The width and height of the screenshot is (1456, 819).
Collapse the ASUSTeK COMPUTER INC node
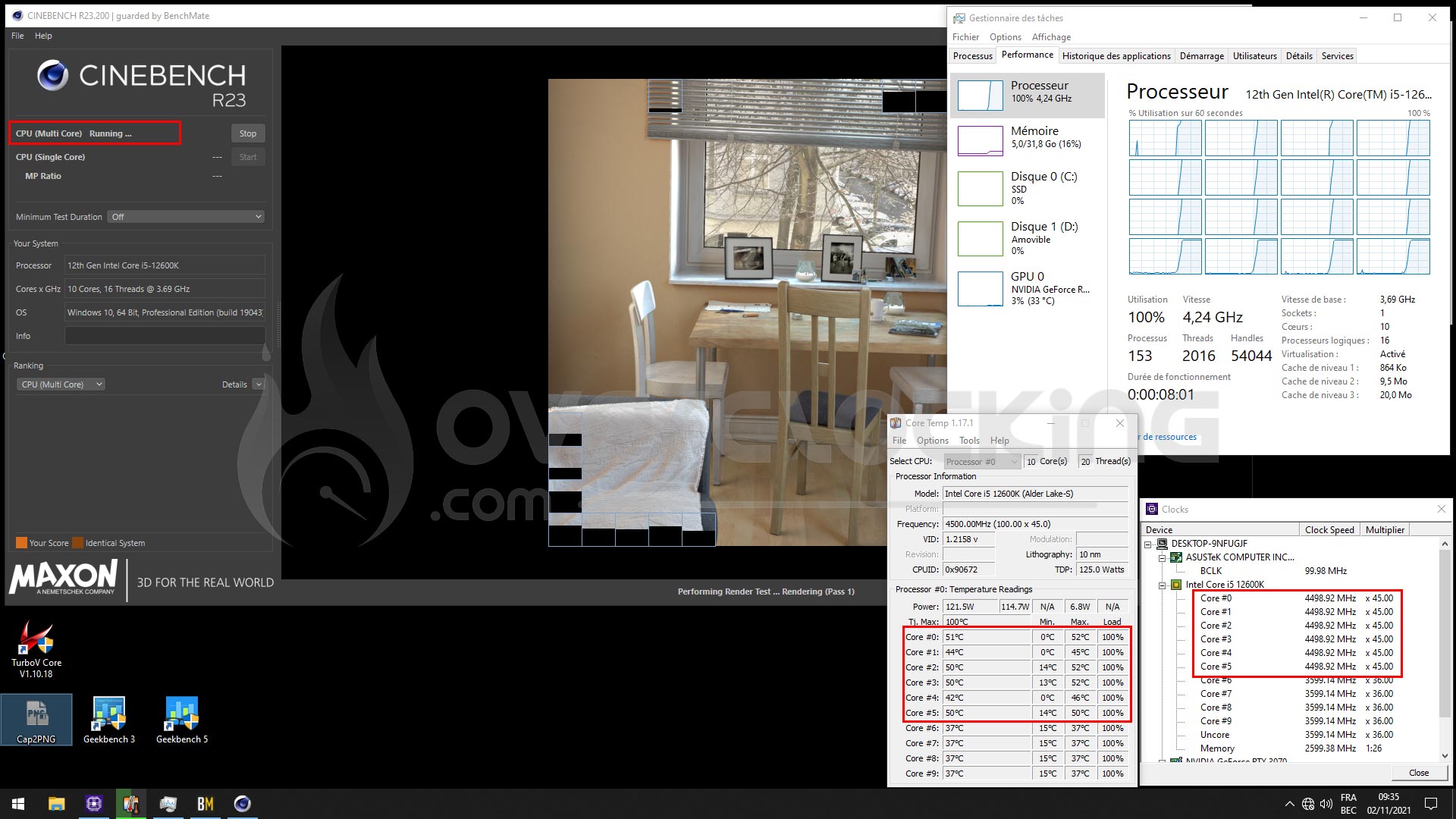[1162, 557]
